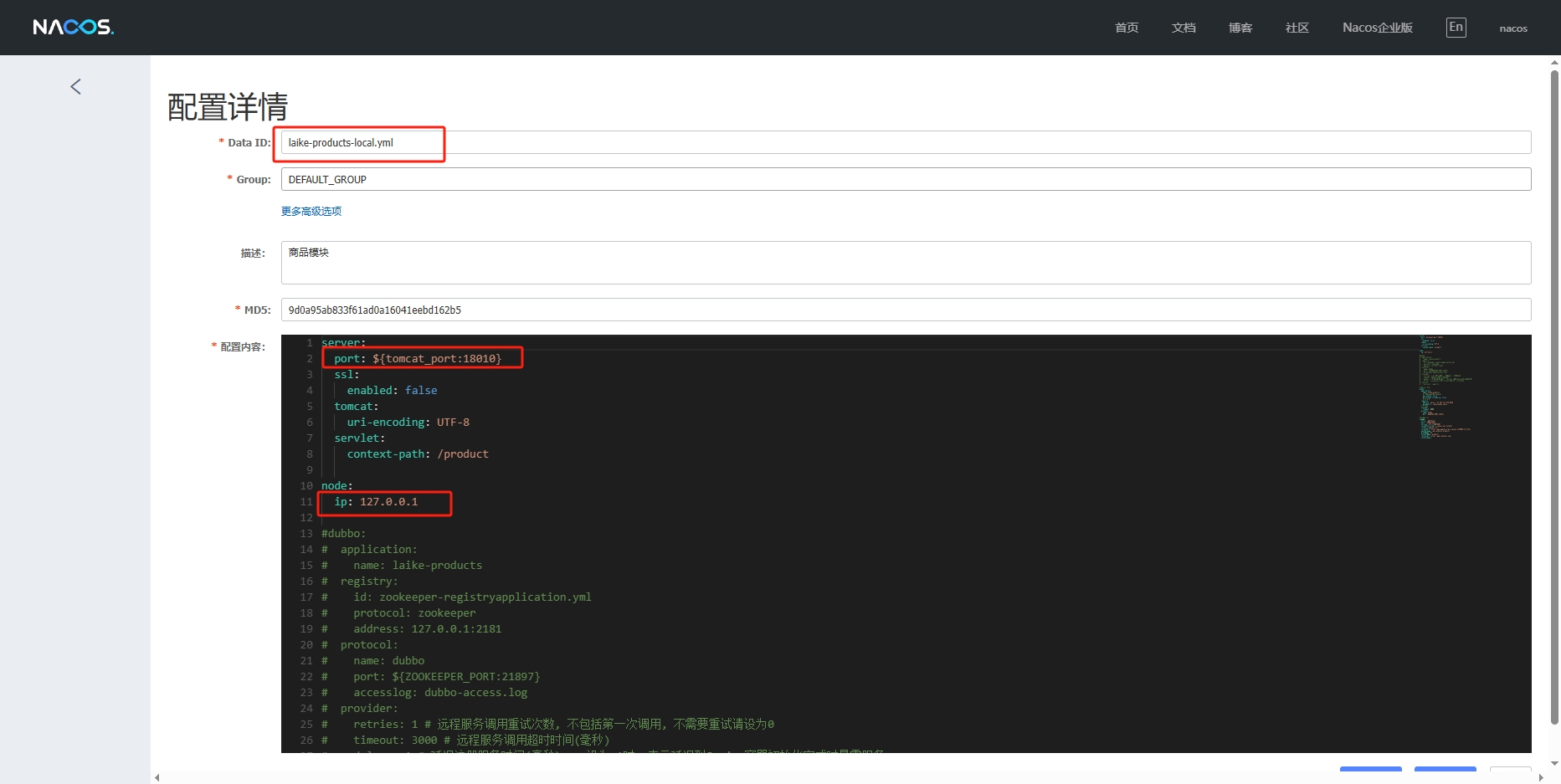Viewport: 1561px width, 784px height.
Task: Expand 更多高级选项 advanced options
Action: pyautogui.click(x=311, y=212)
